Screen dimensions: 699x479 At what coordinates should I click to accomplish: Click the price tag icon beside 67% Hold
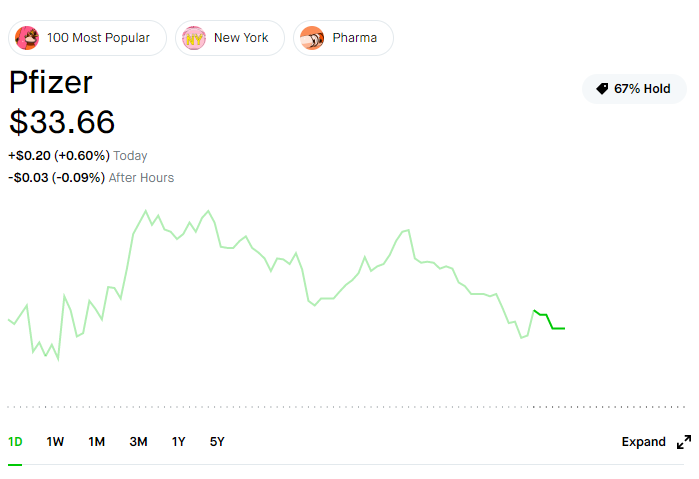(x=602, y=89)
